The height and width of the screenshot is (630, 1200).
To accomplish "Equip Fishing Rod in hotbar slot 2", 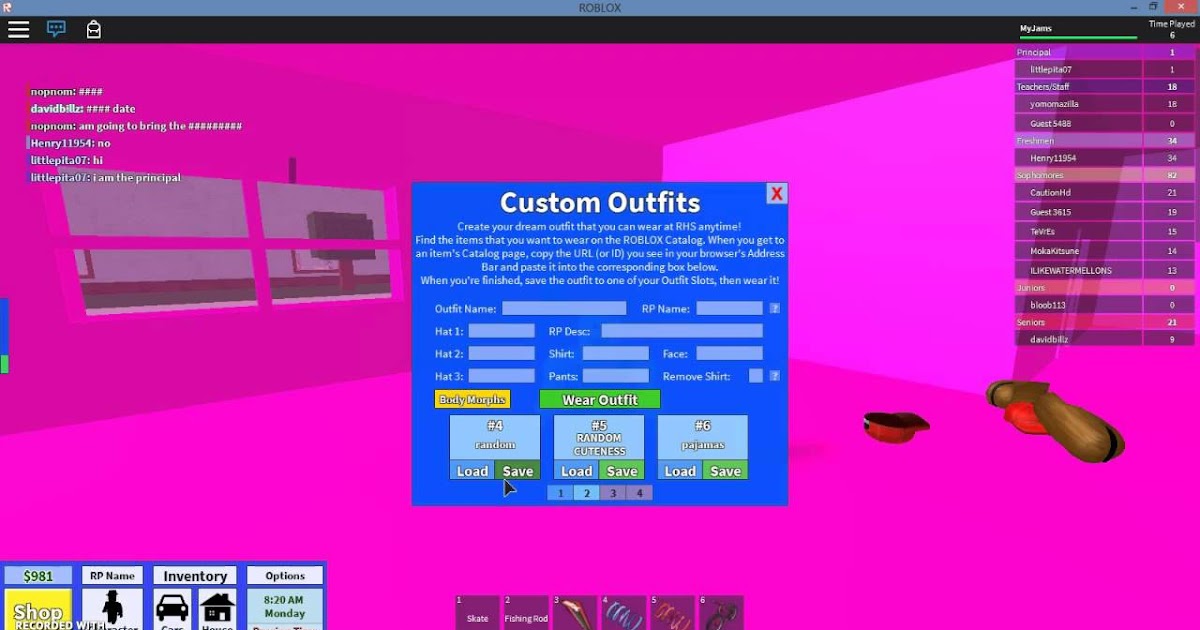I will point(526,612).
